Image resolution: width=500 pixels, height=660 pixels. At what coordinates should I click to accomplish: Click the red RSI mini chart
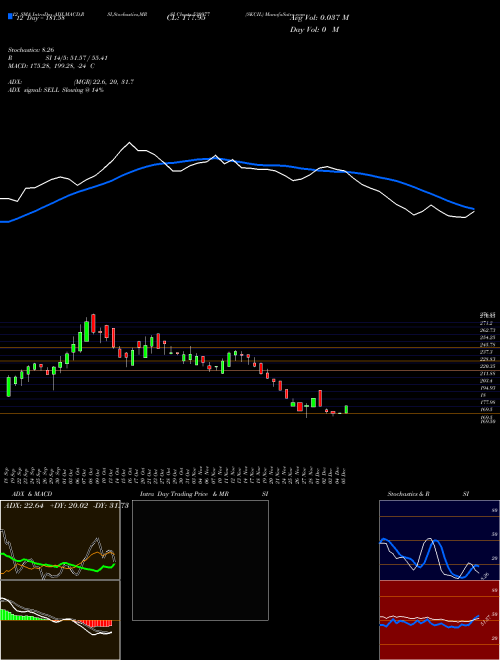(x=439, y=620)
